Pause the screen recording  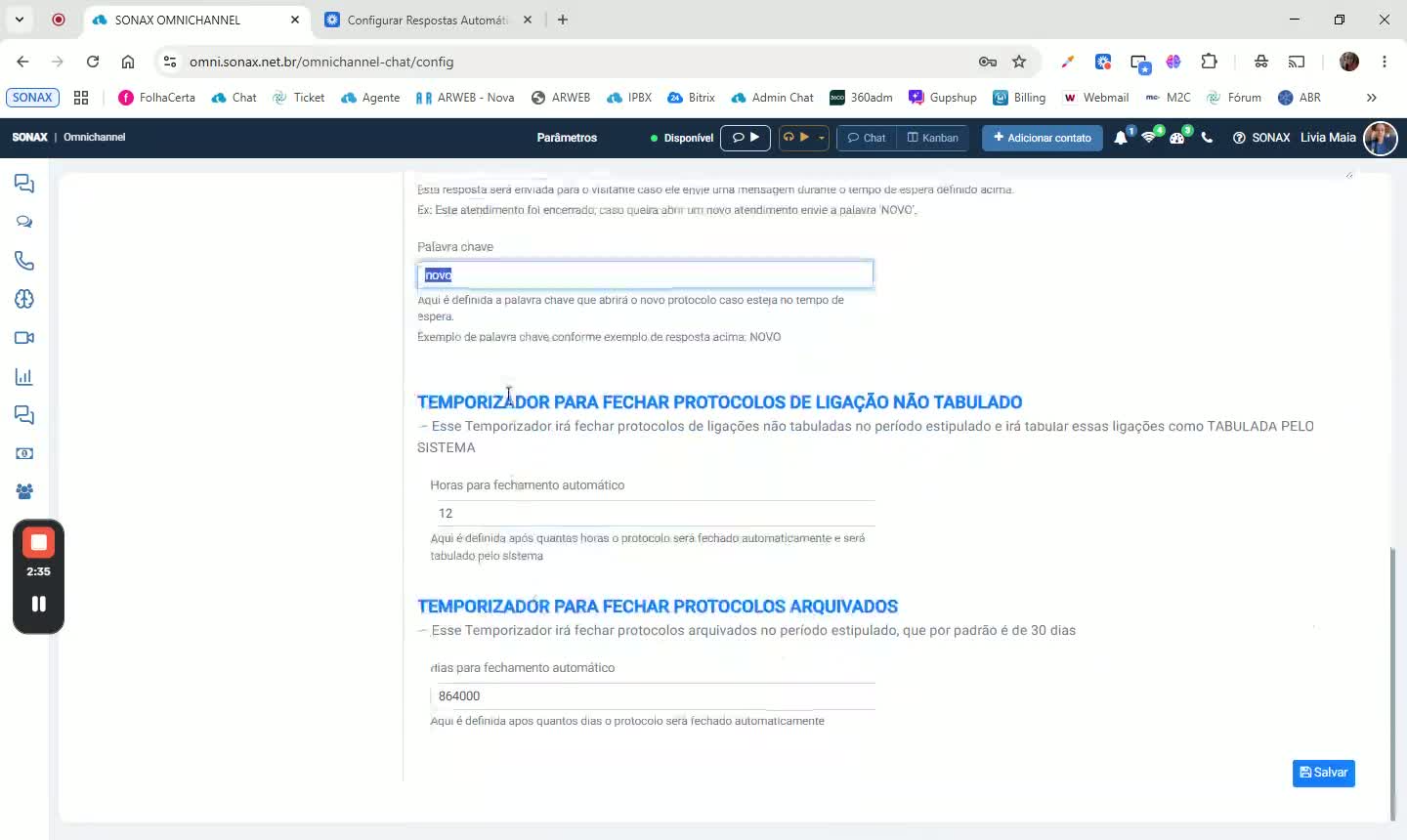tap(39, 604)
